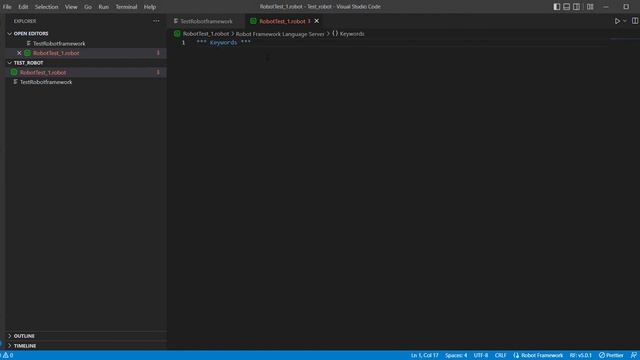Click Ln 1, Col 17 cursor position
This screenshot has width=640, height=360.
pyautogui.click(x=424, y=356)
